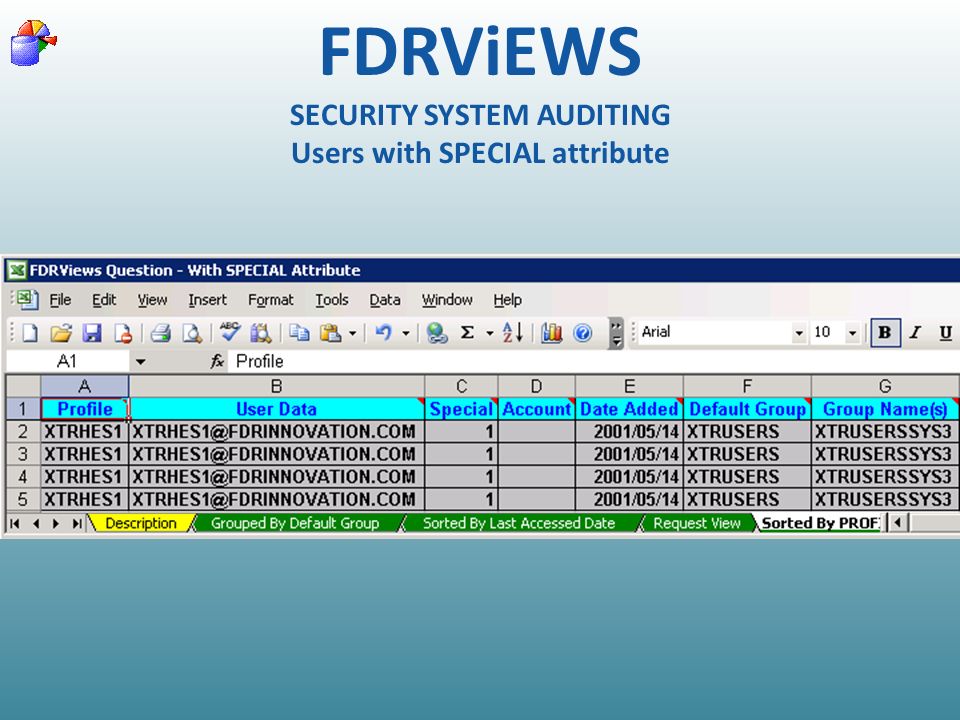The image size is (960, 720).
Task: Click the formula bar showing Profile
Action: tap(594, 362)
